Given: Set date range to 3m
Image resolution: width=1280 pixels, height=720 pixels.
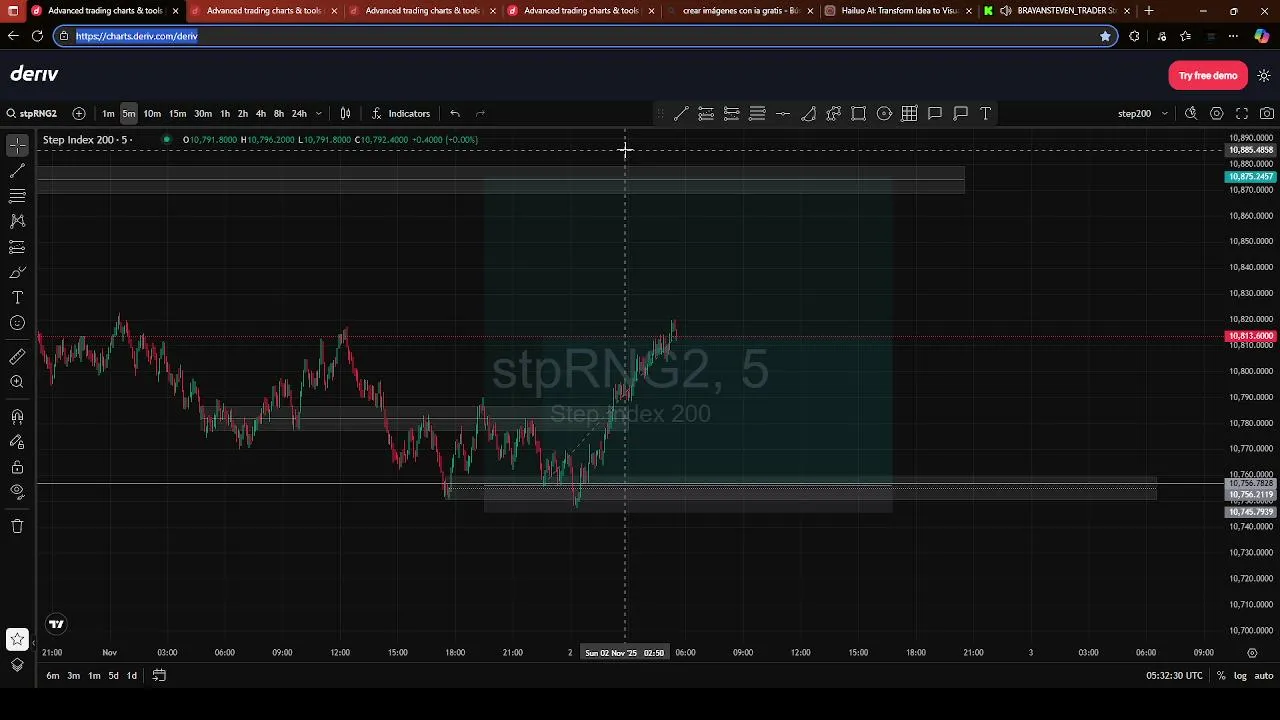Looking at the screenshot, I should click(x=73, y=676).
